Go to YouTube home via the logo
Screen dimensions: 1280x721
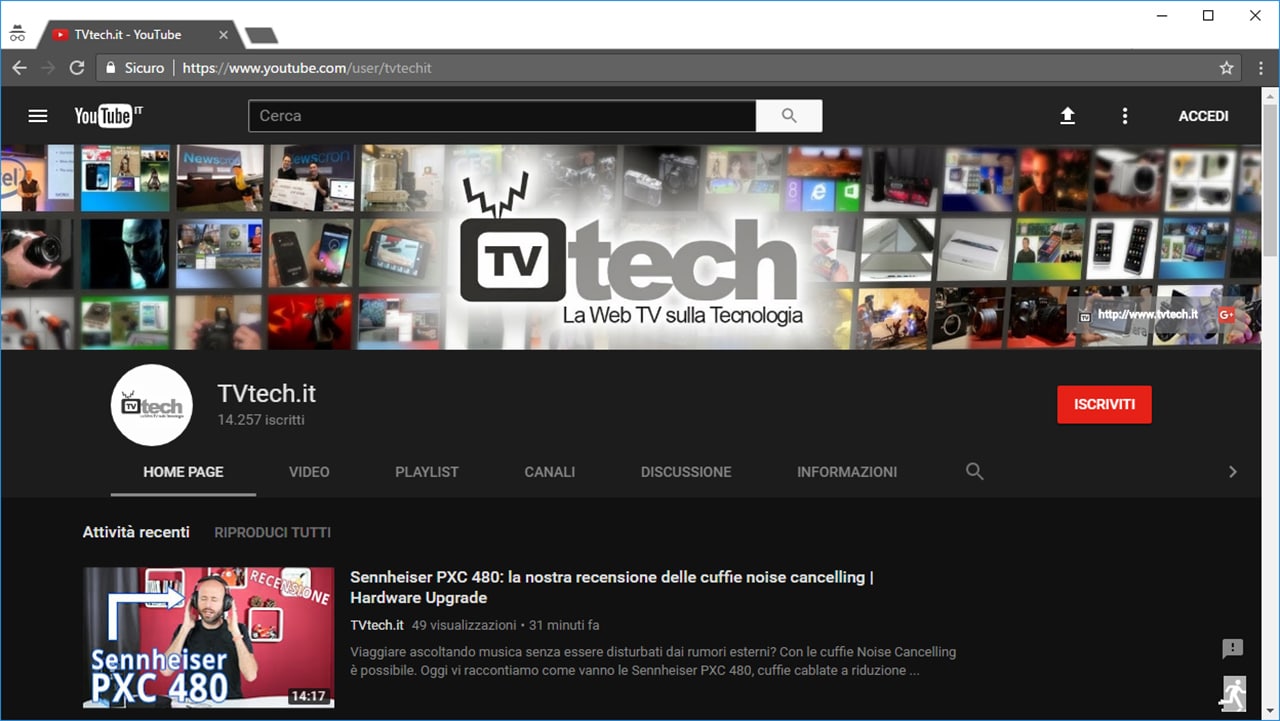108,116
